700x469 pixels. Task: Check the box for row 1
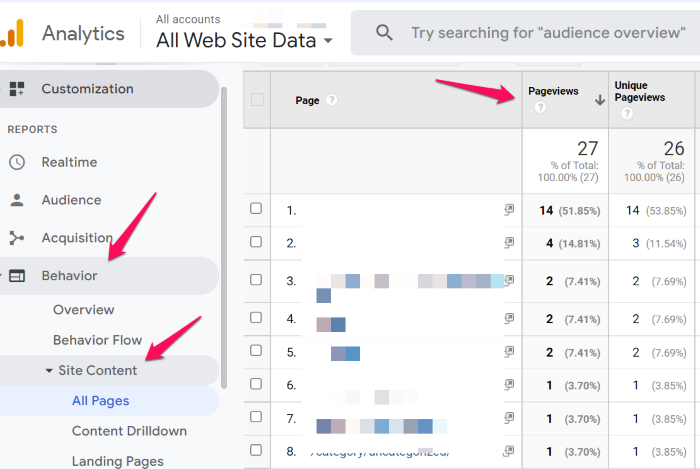click(x=256, y=208)
